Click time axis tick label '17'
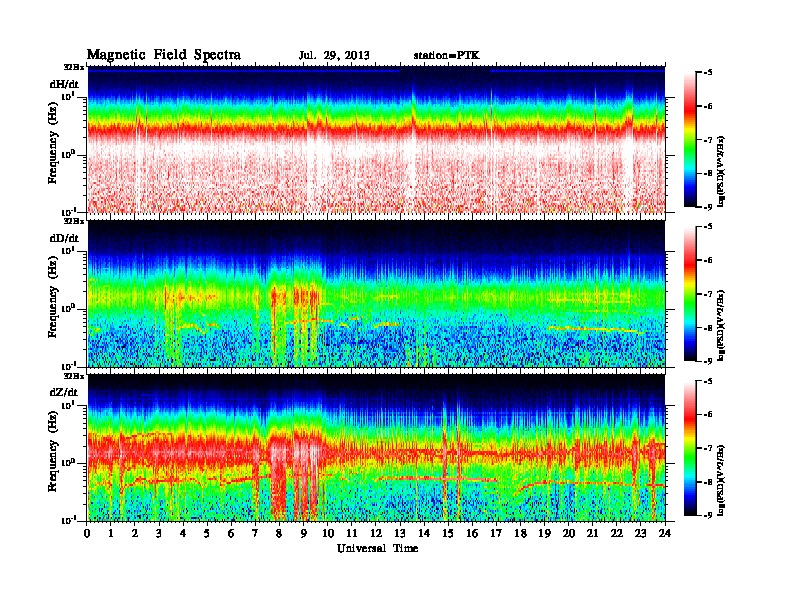 pos(497,533)
